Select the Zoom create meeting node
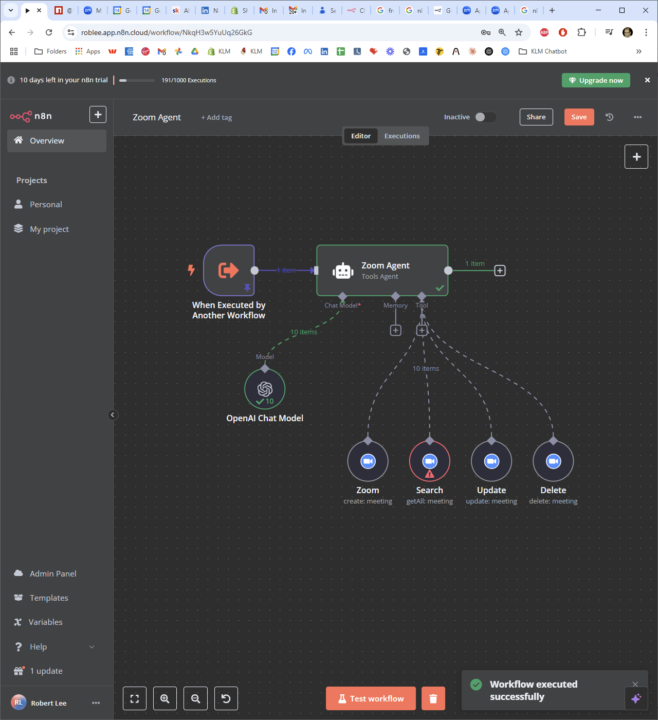This screenshot has width=658, height=720. pyautogui.click(x=368, y=461)
